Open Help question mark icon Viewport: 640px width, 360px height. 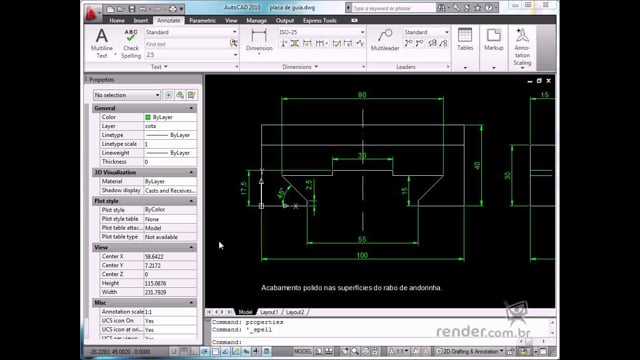pos(489,8)
